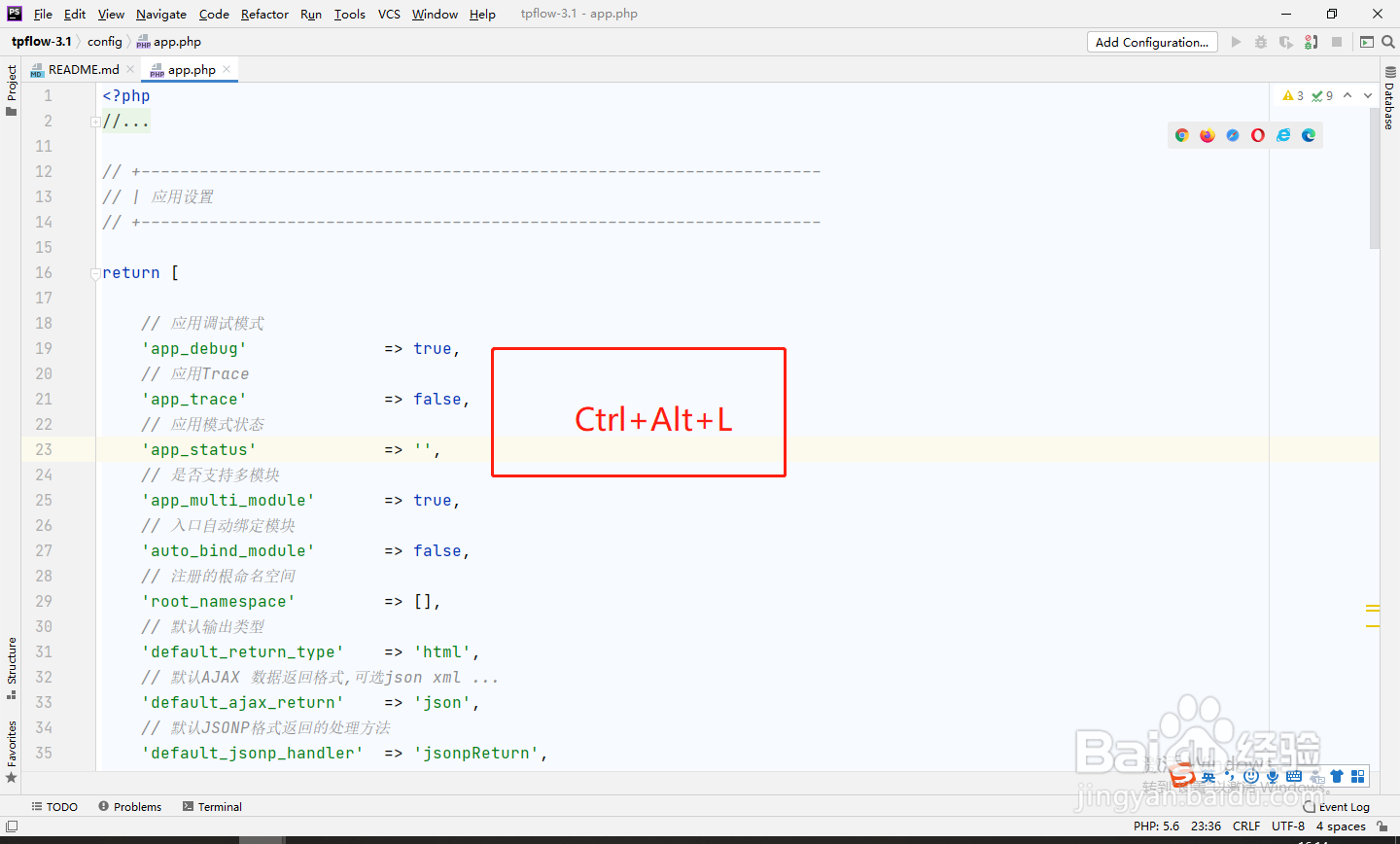Open the Database tool window
Viewport: 1400px width, 844px height.
1389,98
